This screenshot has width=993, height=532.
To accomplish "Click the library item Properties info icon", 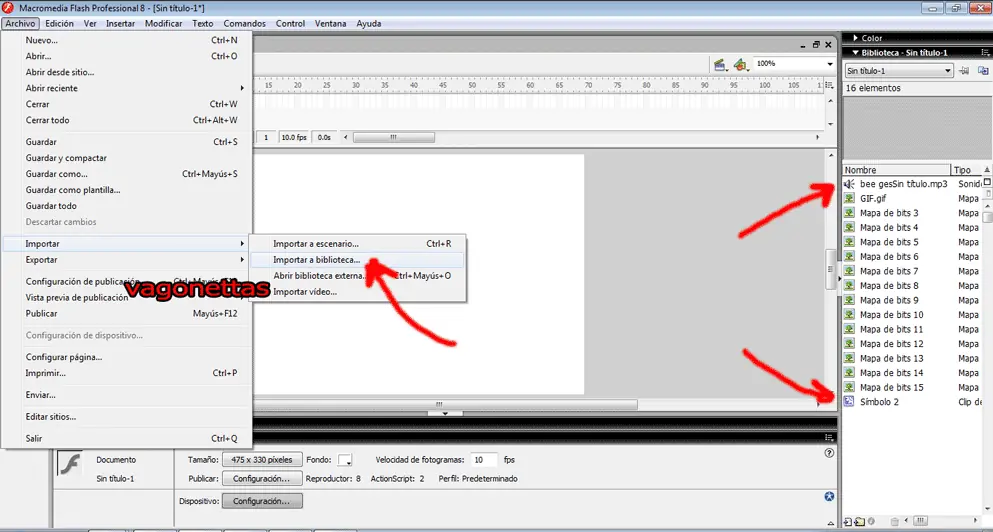I will pyautogui.click(x=871, y=522).
